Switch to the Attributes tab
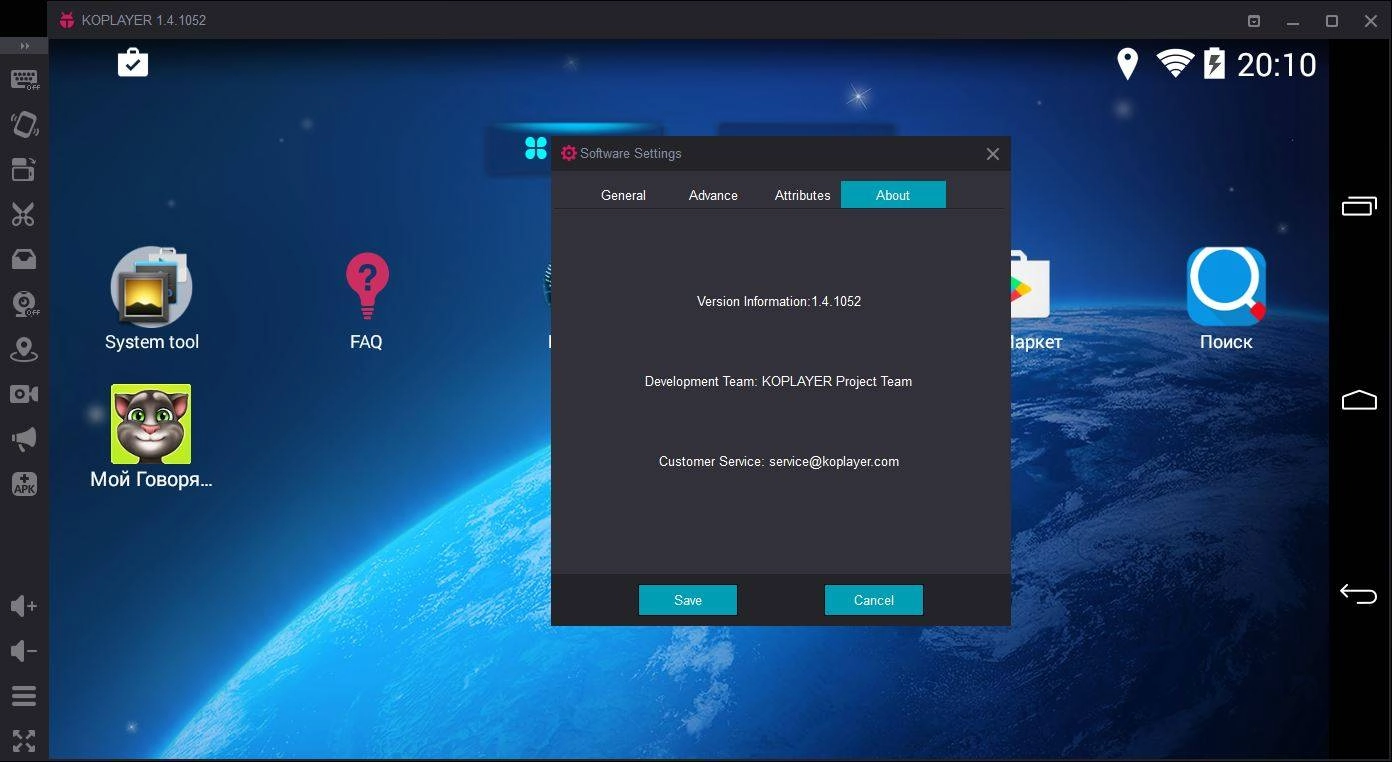The width and height of the screenshot is (1392, 762). pos(802,195)
